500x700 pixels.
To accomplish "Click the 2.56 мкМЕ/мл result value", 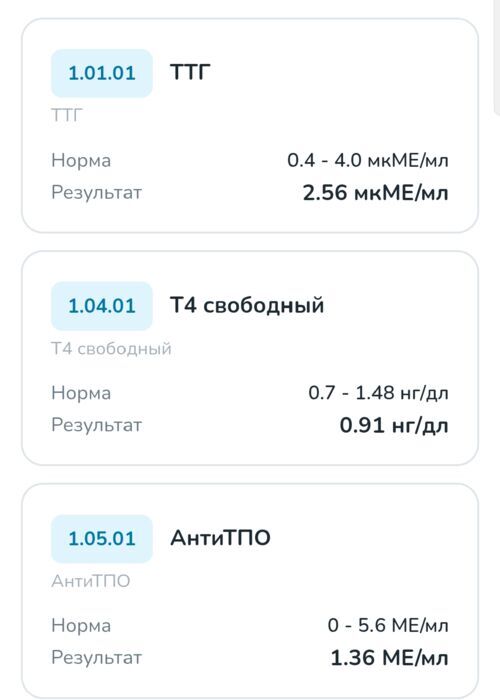I will pyautogui.click(x=375, y=193).
